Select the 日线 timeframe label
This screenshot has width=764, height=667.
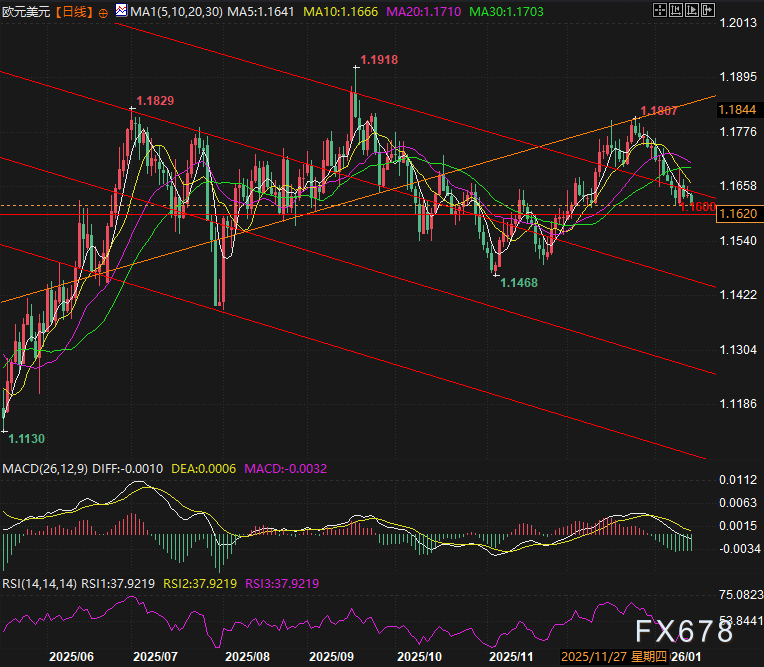tap(74, 12)
